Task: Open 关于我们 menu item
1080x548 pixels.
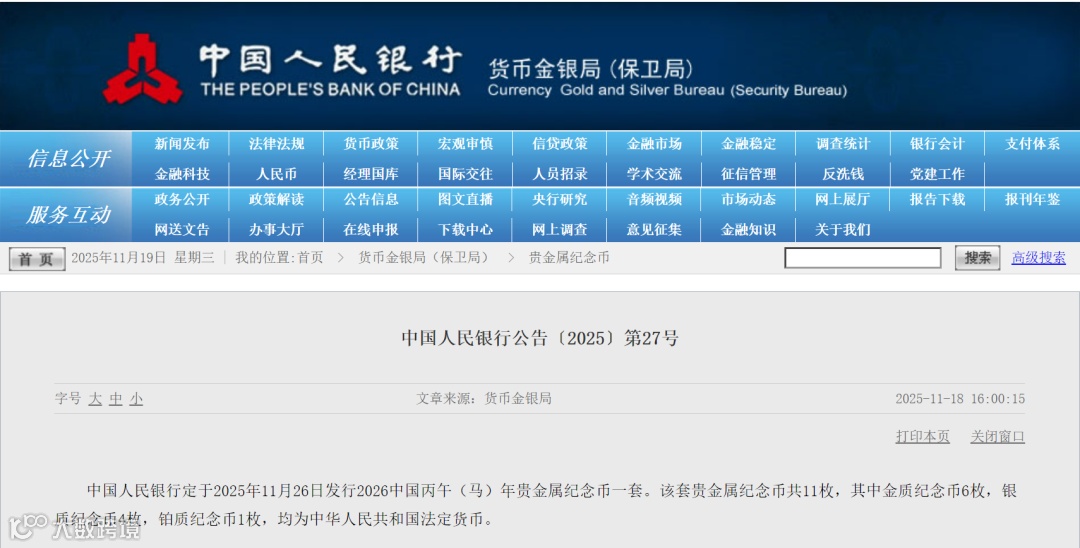Action: [x=843, y=230]
